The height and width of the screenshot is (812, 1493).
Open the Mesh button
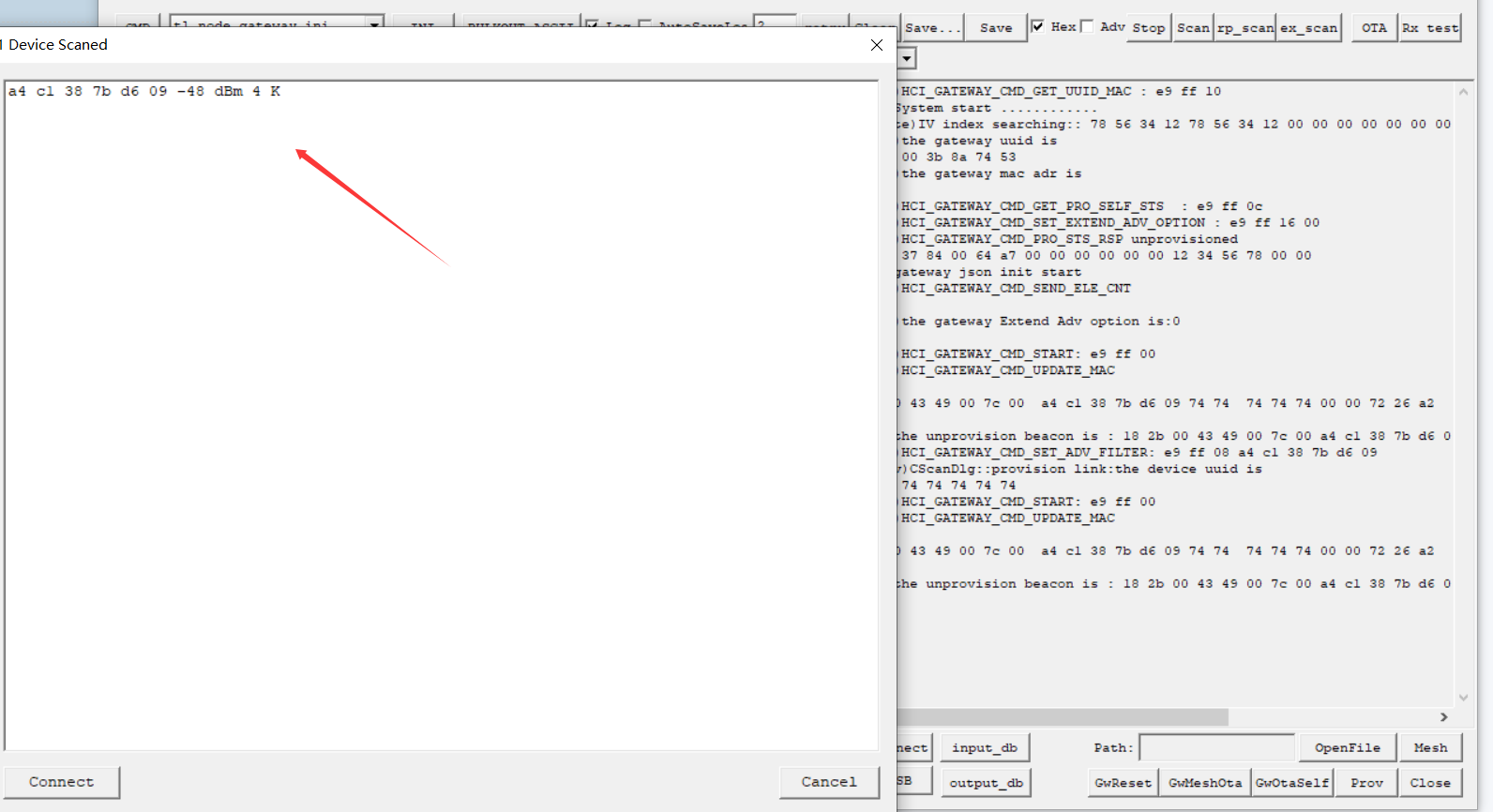click(x=1431, y=748)
